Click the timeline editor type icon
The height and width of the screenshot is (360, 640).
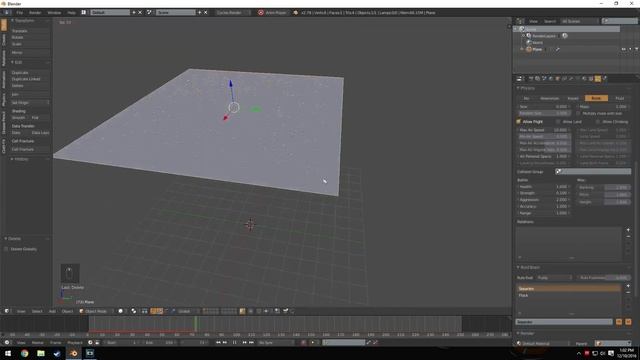pos(7,342)
